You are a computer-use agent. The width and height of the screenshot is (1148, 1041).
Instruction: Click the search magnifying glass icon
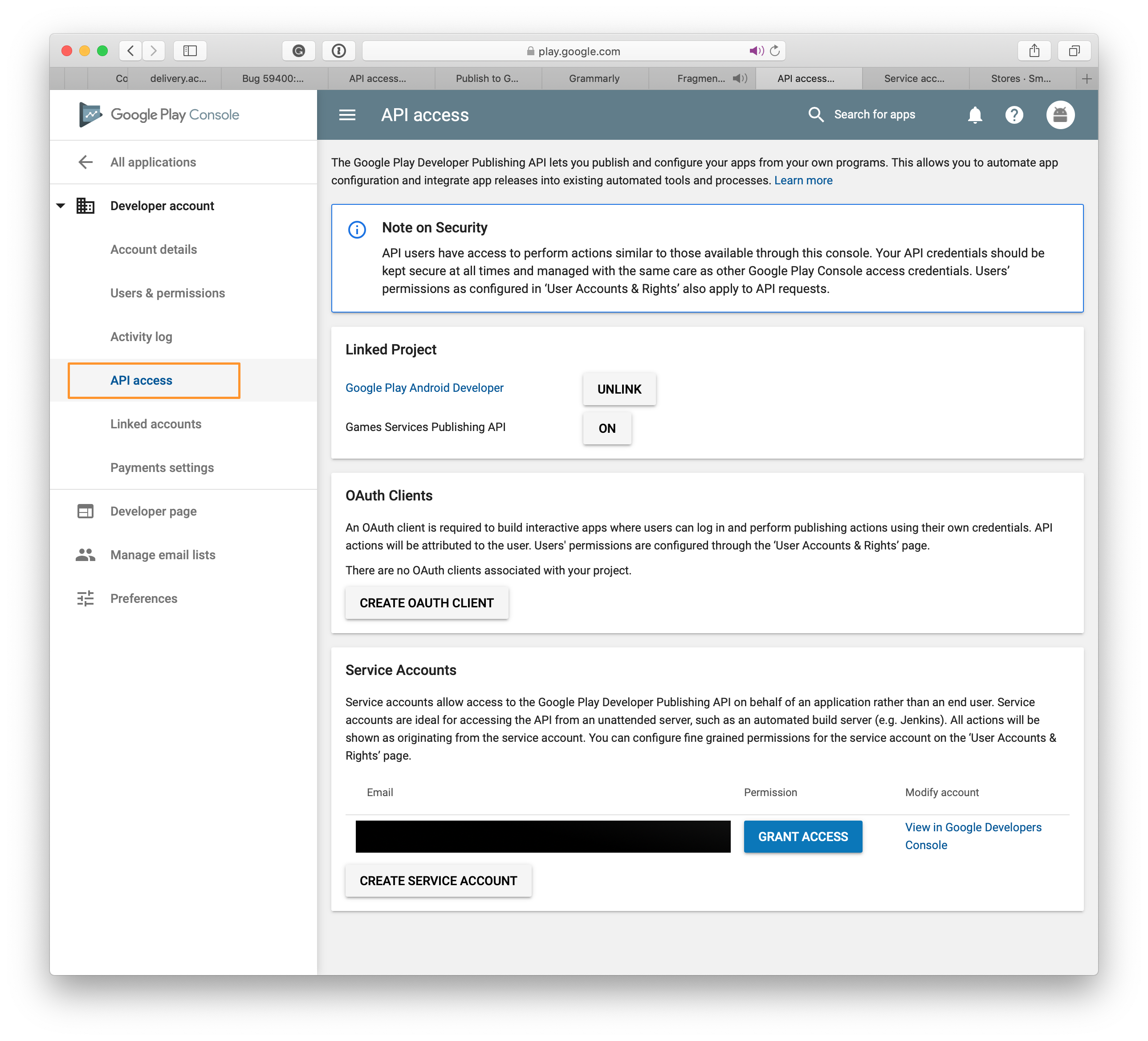click(815, 114)
